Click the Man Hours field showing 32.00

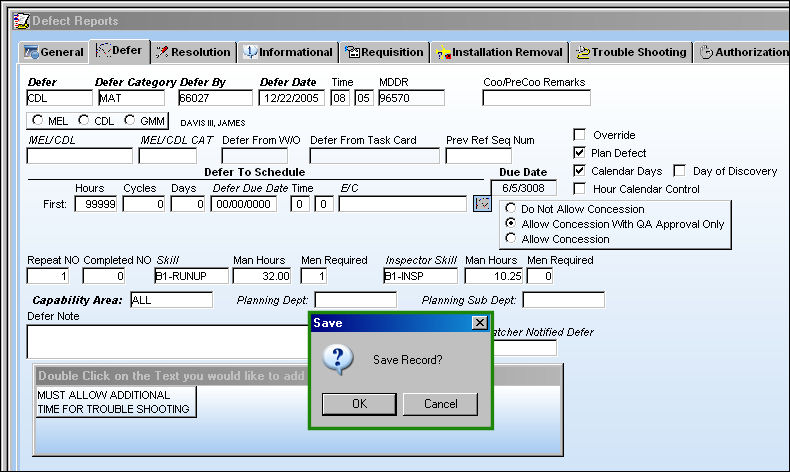click(x=262, y=276)
